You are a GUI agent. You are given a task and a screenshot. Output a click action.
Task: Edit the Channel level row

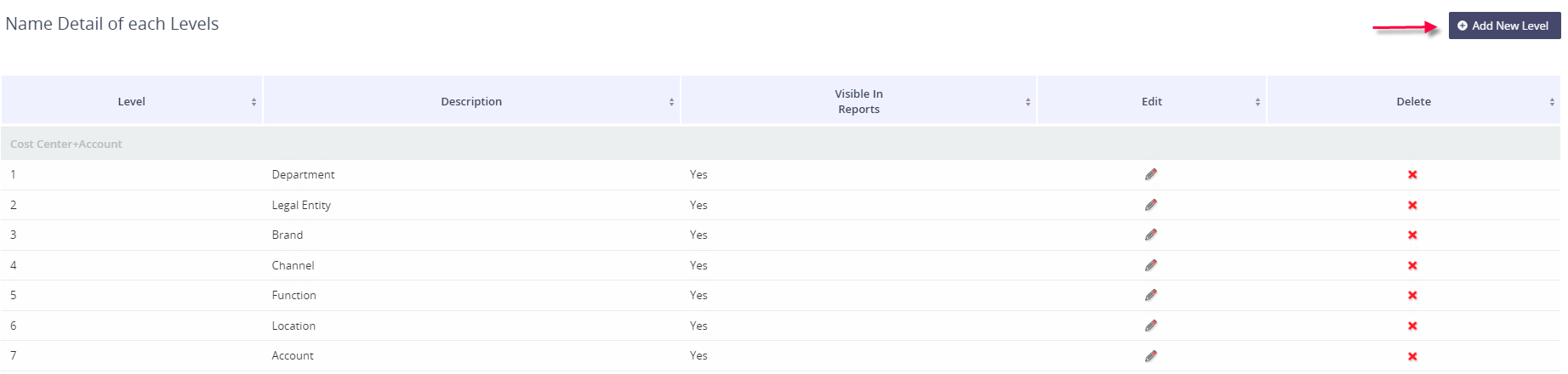[x=1150, y=265]
